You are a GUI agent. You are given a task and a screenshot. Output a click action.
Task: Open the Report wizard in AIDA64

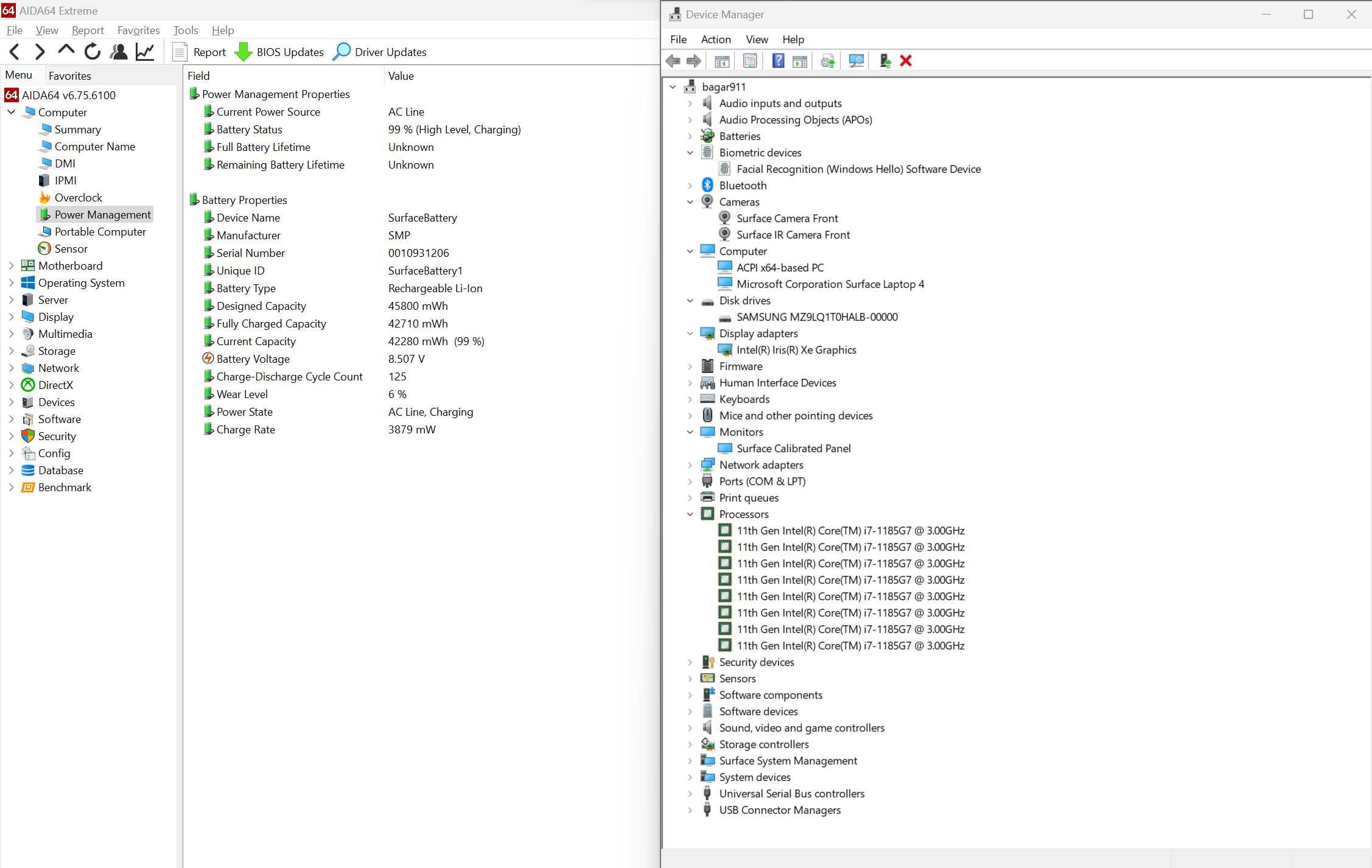pyautogui.click(x=199, y=52)
